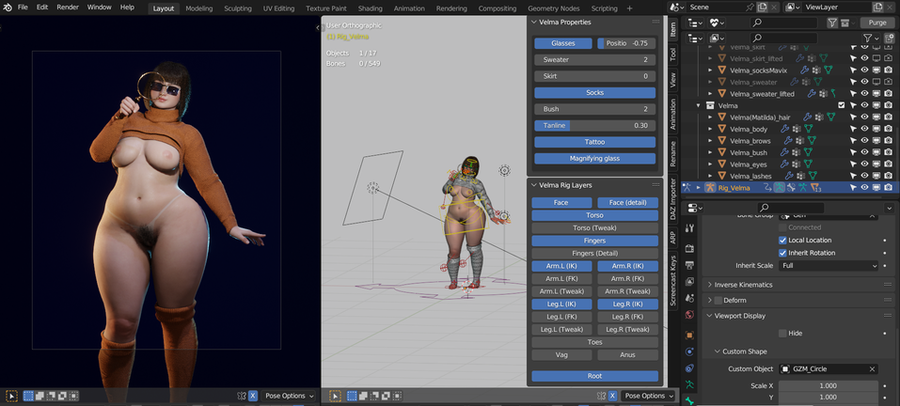Image resolution: width=900 pixels, height=406 pixels.
Task: Toggle eye visibility for Rig_Velma
Action: pos(864,188)
